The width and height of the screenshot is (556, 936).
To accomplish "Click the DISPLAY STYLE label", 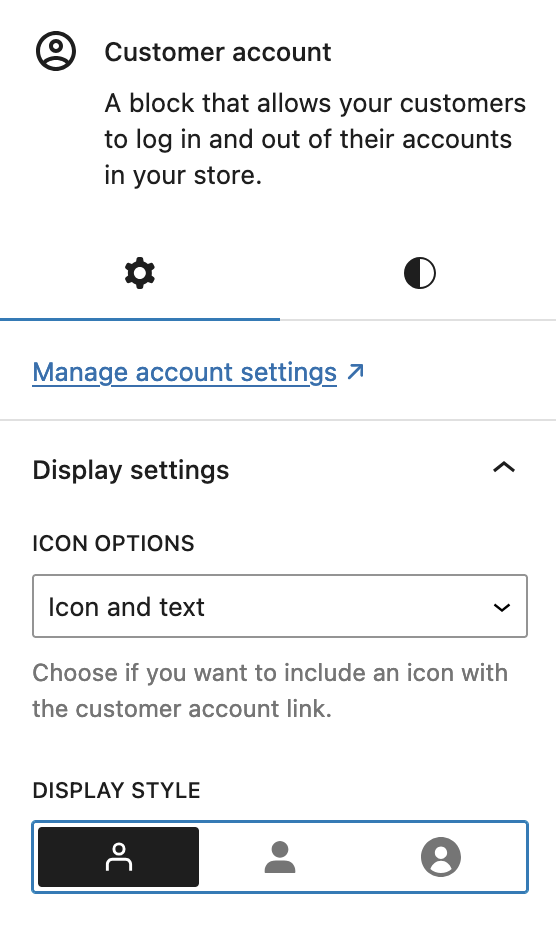I will coord(116,790).
